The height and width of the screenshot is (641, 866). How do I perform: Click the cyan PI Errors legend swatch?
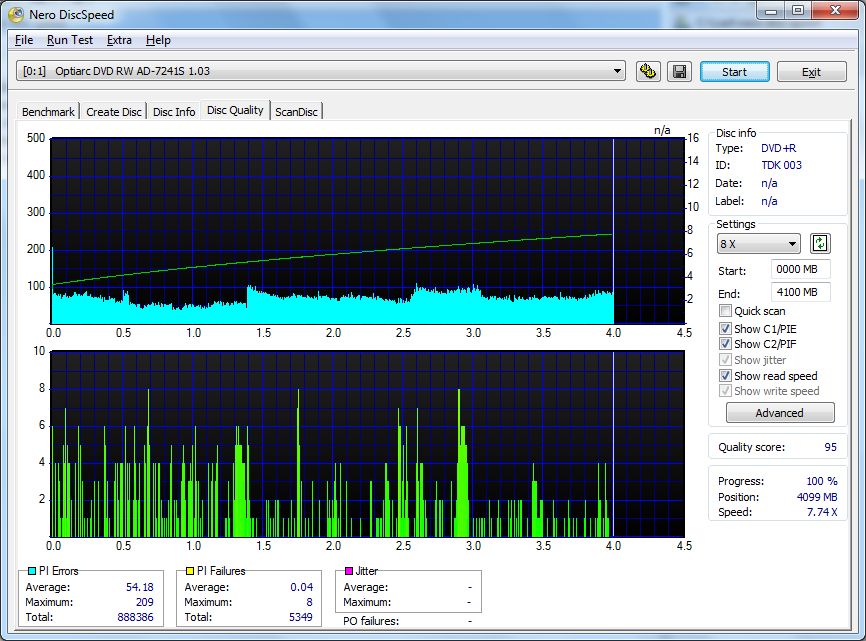(x=32, y=571)
